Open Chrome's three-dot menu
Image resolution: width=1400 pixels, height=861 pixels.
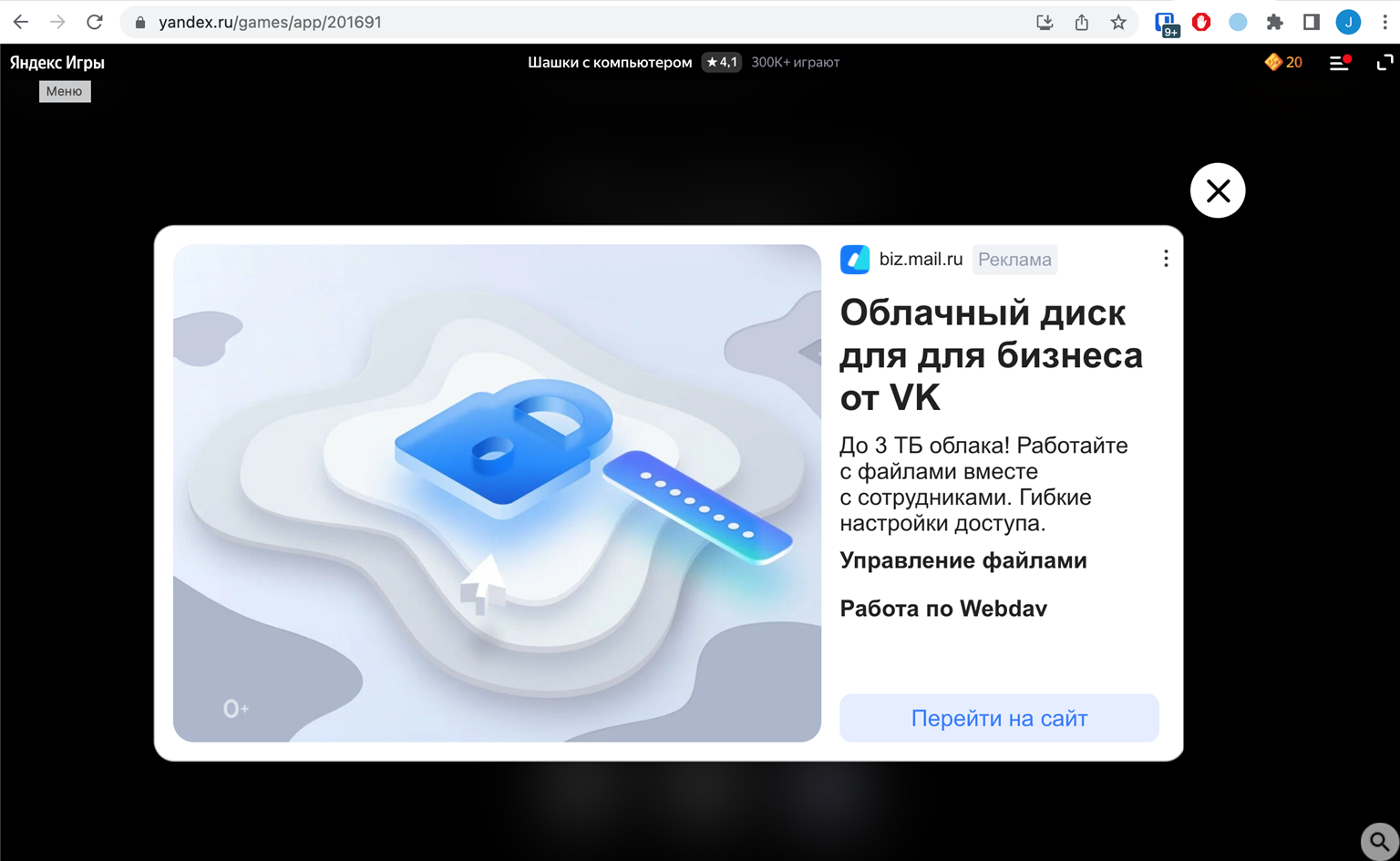tap(1385, 22)
